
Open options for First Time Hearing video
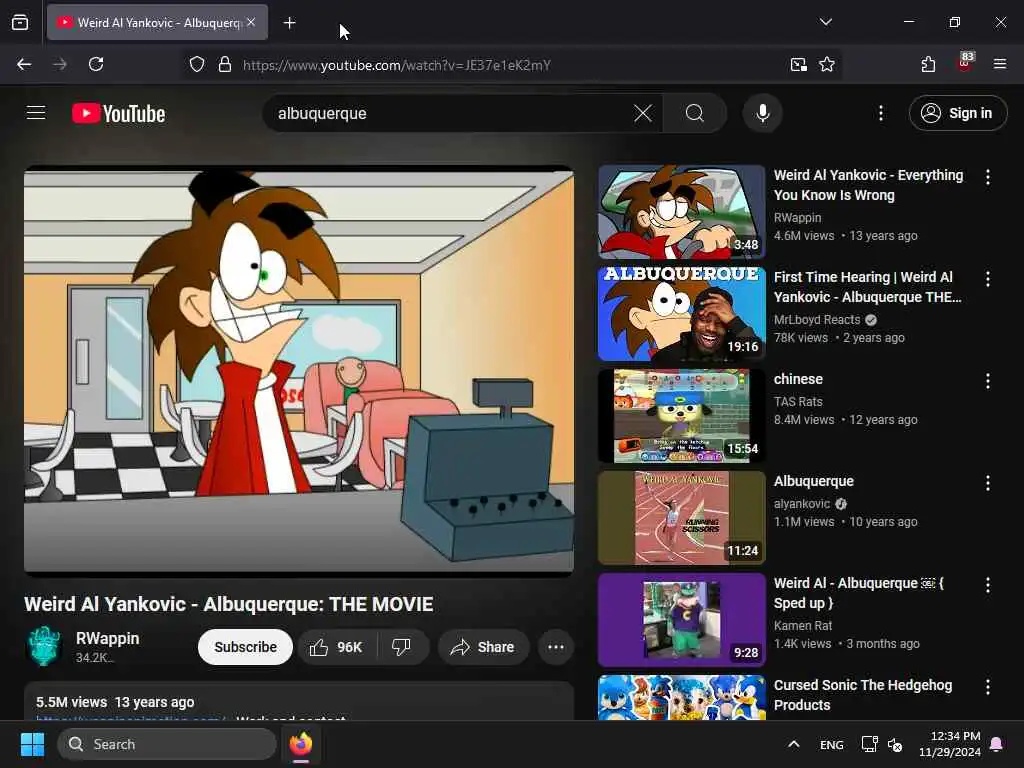pyautogui.click(x=987, y=279)
